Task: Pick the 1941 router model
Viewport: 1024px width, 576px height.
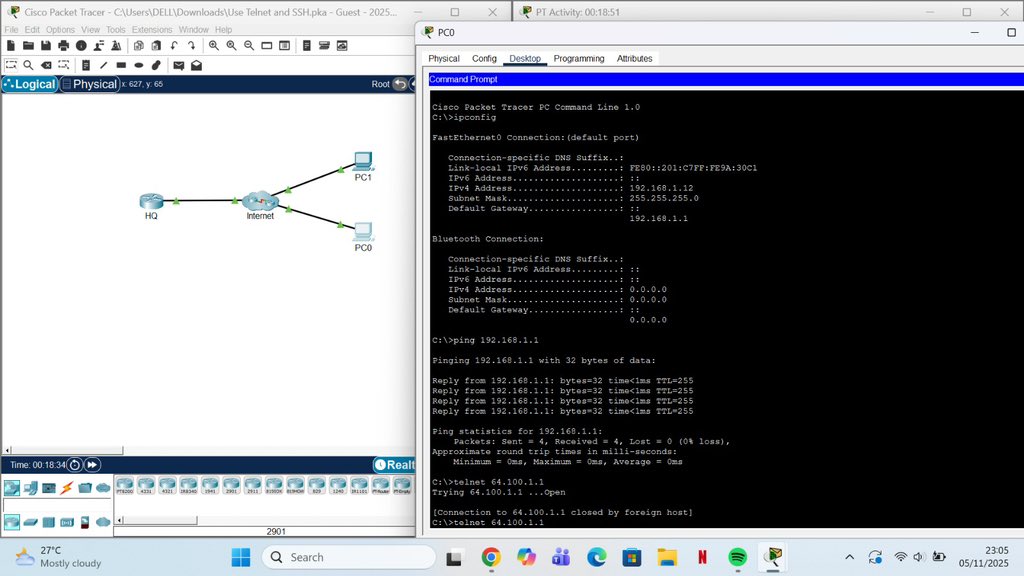Action: point(210,486)
